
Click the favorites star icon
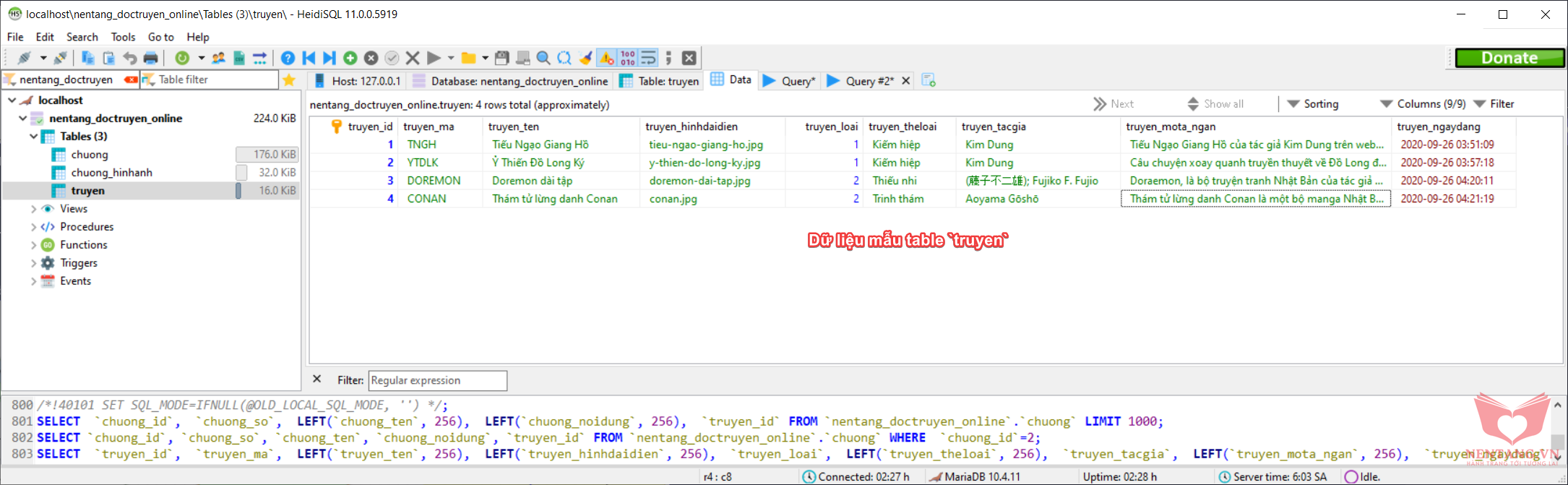tap(289, 80)
